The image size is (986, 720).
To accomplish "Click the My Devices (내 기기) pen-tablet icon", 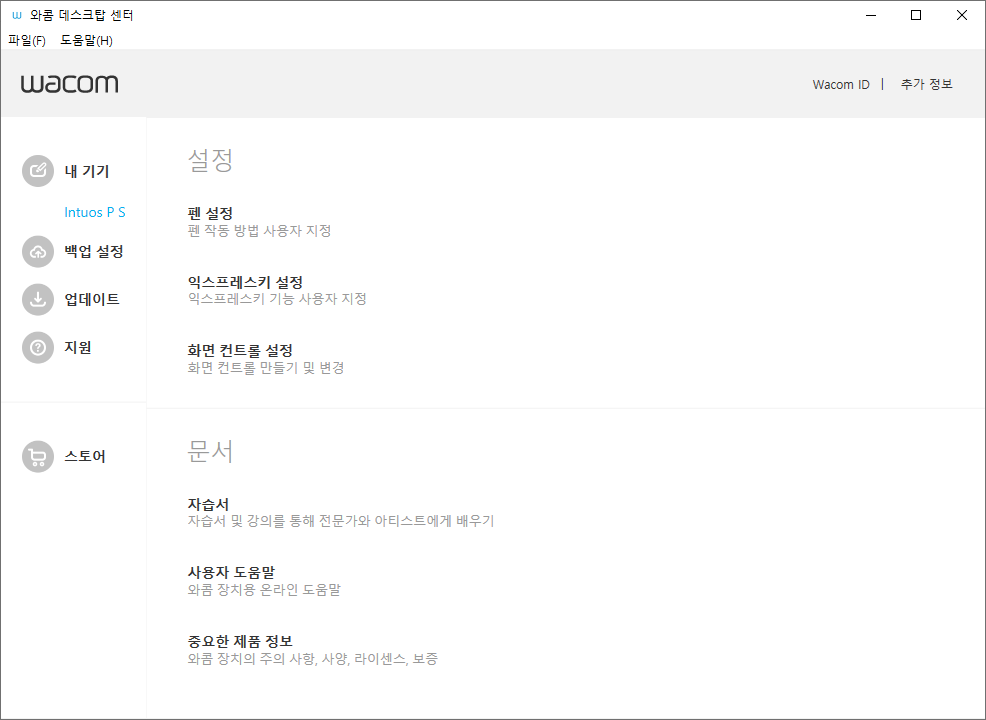I will point(38,171).
